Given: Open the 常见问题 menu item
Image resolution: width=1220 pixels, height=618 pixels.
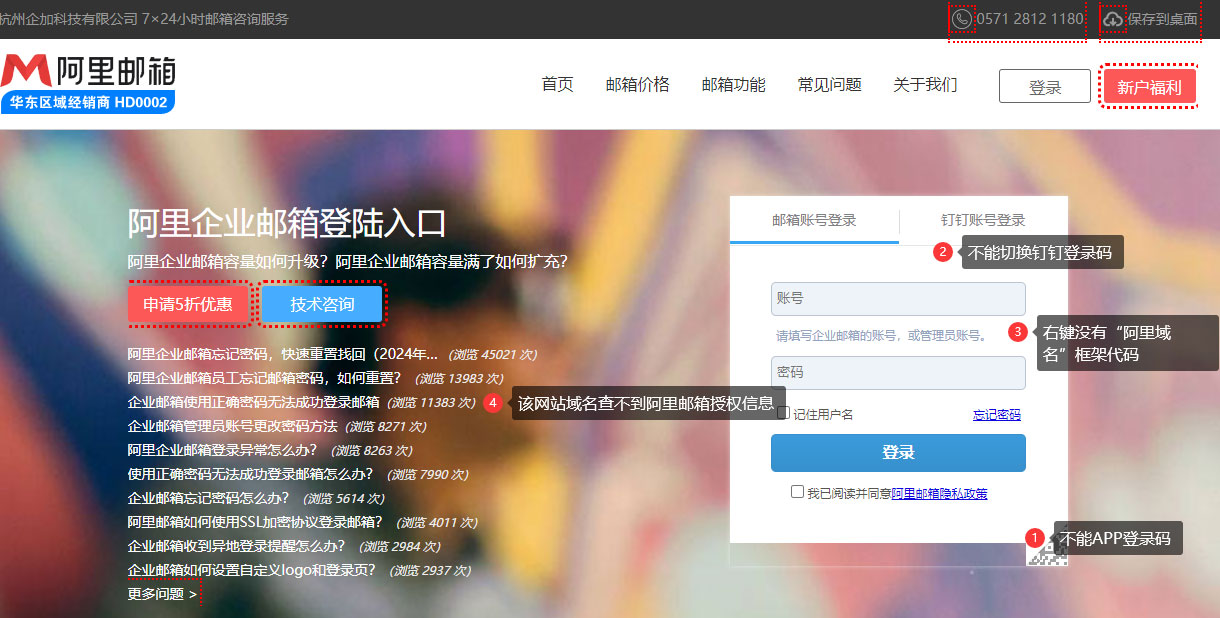Looking at the screenshot, I should pyautogui.click(x=829, y=85).
